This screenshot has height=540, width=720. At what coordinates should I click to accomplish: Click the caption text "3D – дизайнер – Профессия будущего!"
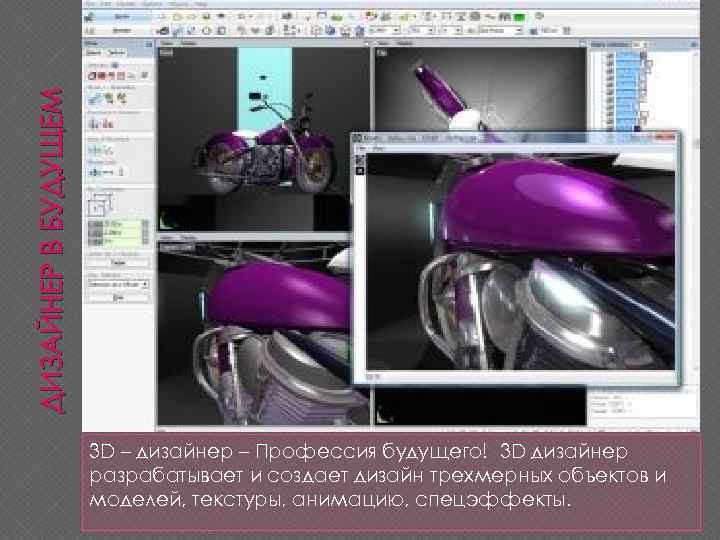[x=288, y=451]
